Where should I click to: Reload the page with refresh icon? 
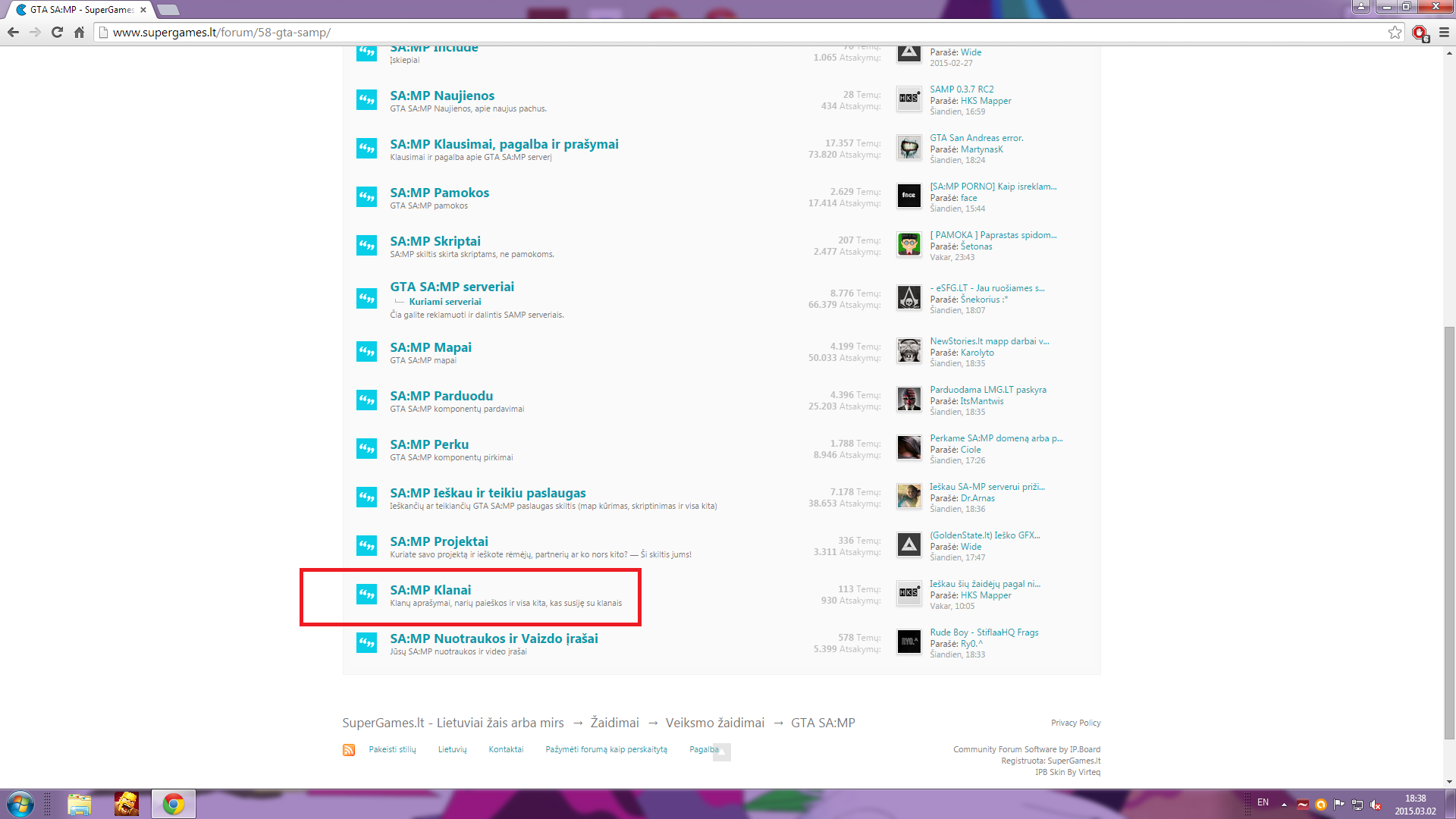coord(57,32)
